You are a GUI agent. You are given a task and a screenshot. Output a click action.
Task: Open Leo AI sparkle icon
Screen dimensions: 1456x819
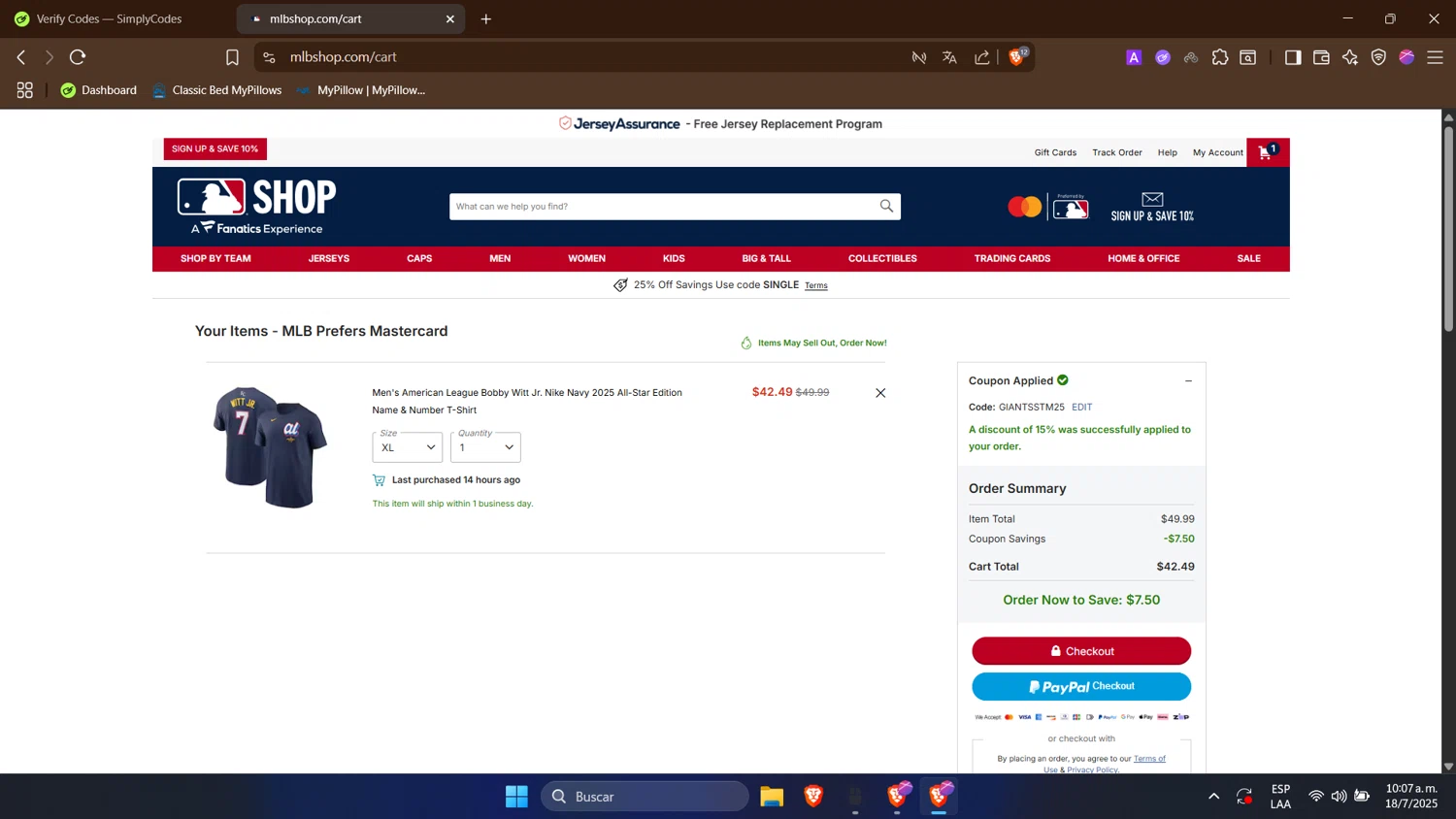(1350, 57)
